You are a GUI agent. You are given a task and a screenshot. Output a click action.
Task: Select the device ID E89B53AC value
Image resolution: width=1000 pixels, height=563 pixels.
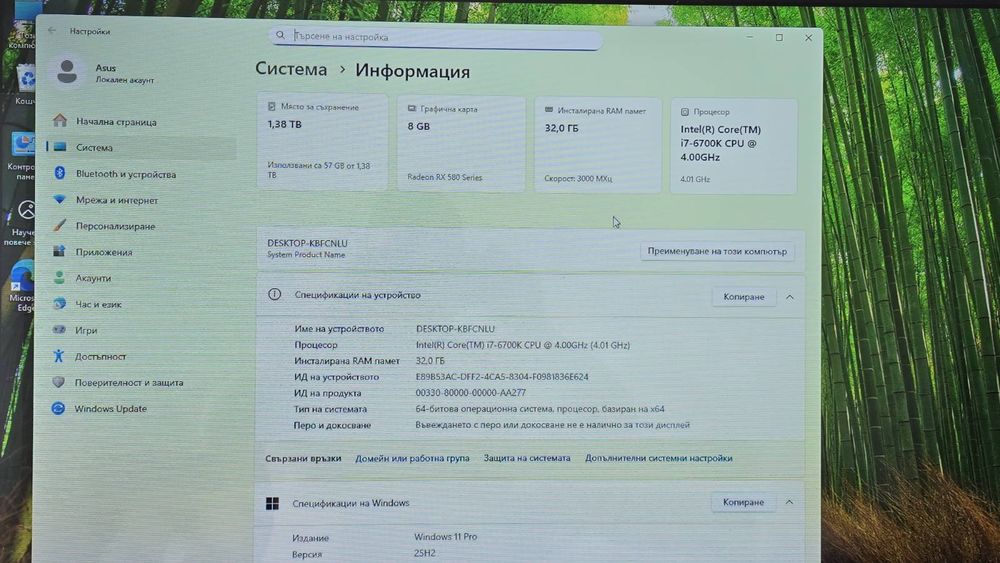[x=502, y=377]
